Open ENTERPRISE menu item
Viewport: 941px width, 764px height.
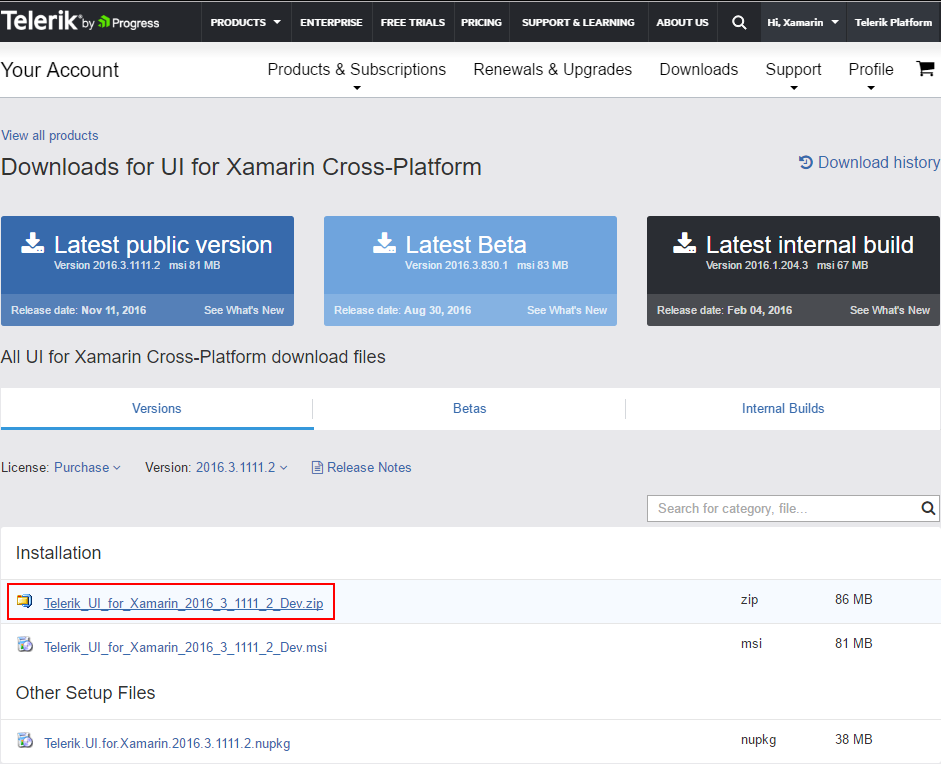[331, 22]
